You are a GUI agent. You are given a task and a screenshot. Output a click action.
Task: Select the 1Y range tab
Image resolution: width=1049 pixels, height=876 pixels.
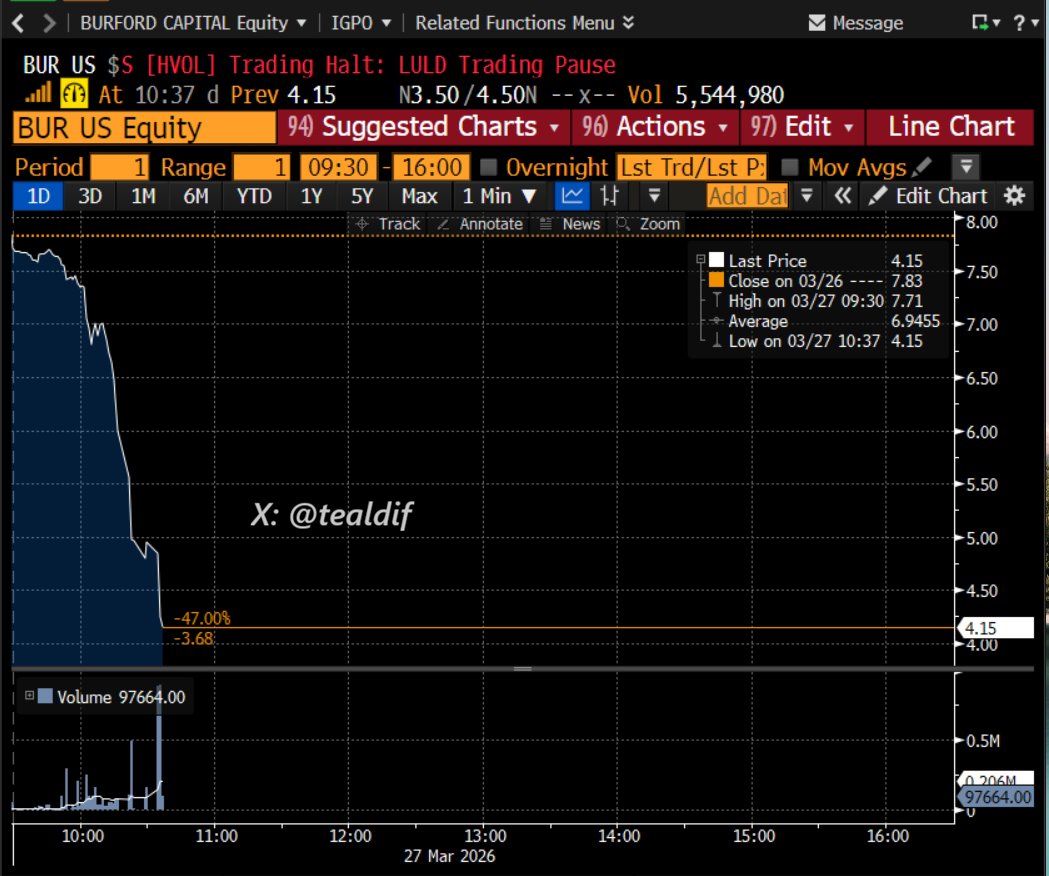click(311, 196)
